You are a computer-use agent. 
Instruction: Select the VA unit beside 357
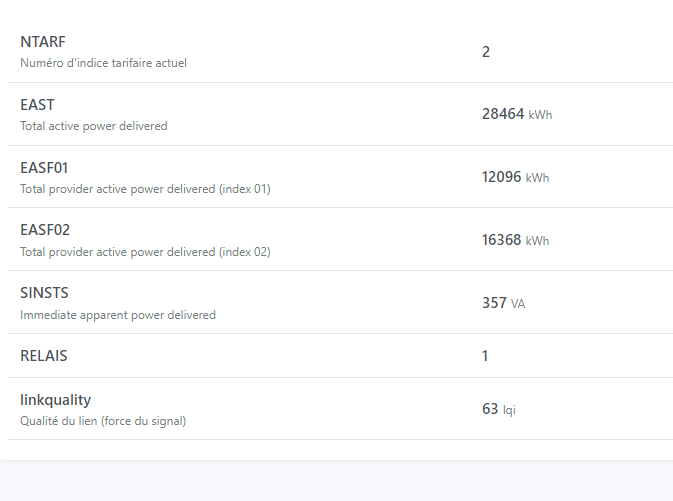[518, 304]
